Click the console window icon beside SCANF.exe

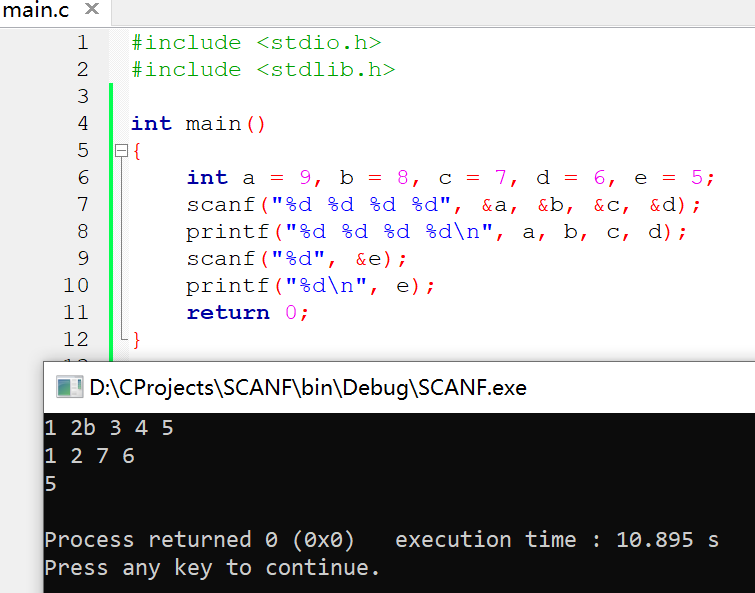click(x=69, y=387)
